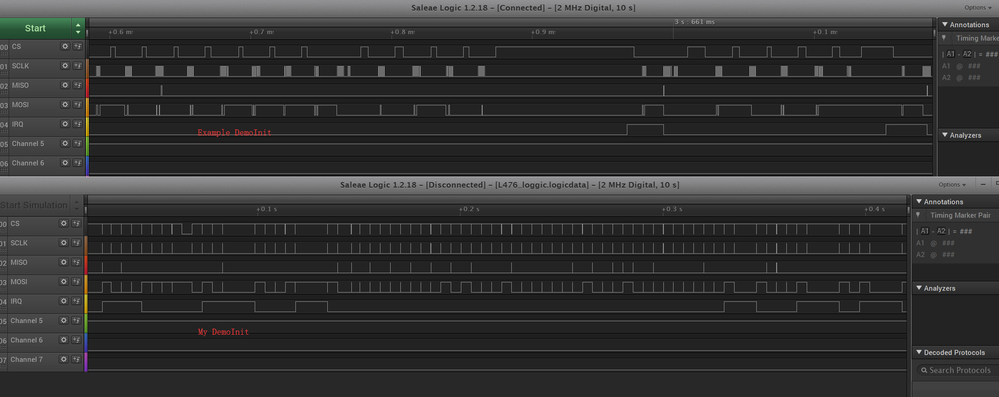999x397 pixels.
Task: Open Options menu in bottom window
Action: (951, 185)
